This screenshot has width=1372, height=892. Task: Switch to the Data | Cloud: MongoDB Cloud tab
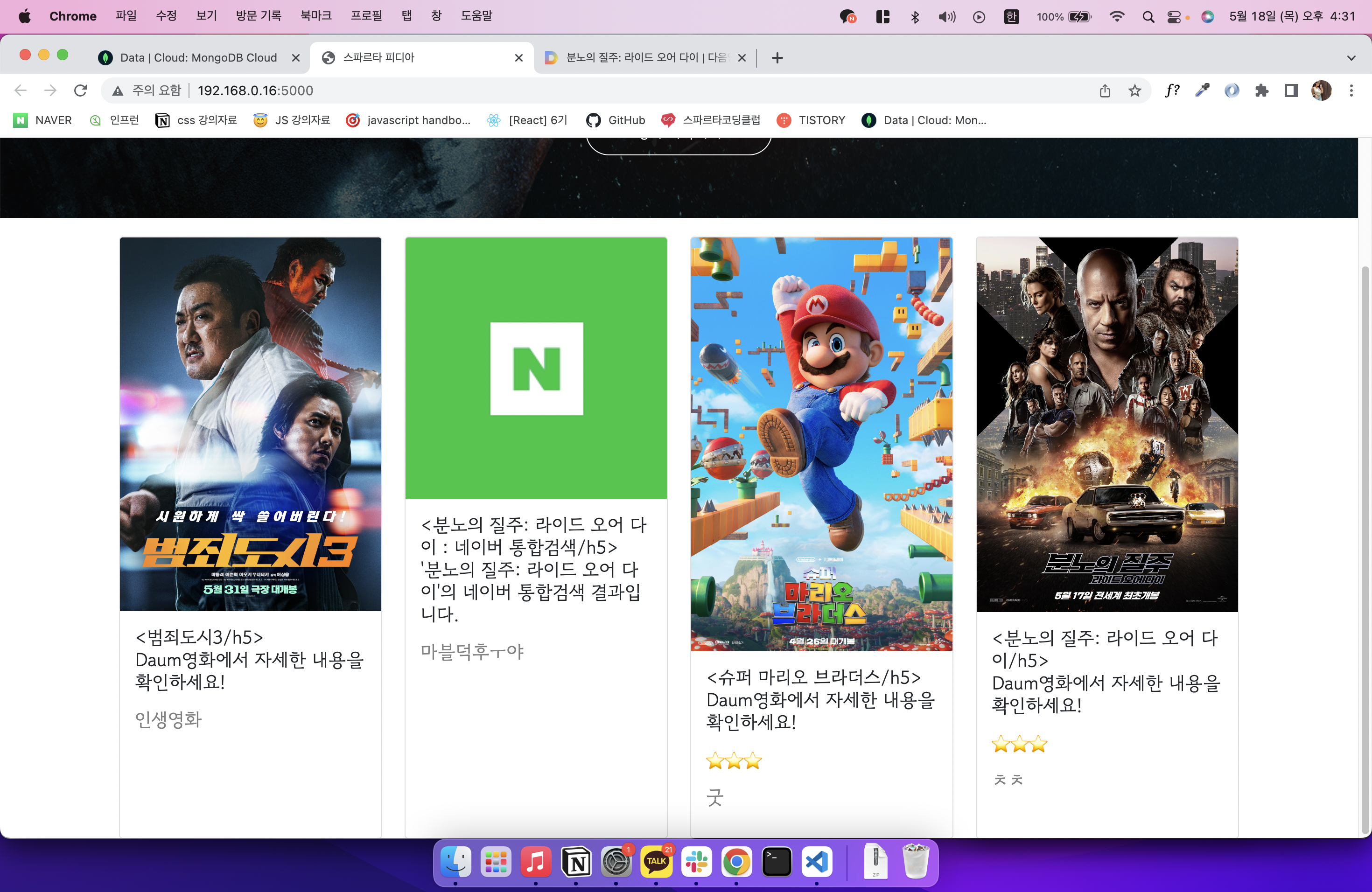pos(198,58)
